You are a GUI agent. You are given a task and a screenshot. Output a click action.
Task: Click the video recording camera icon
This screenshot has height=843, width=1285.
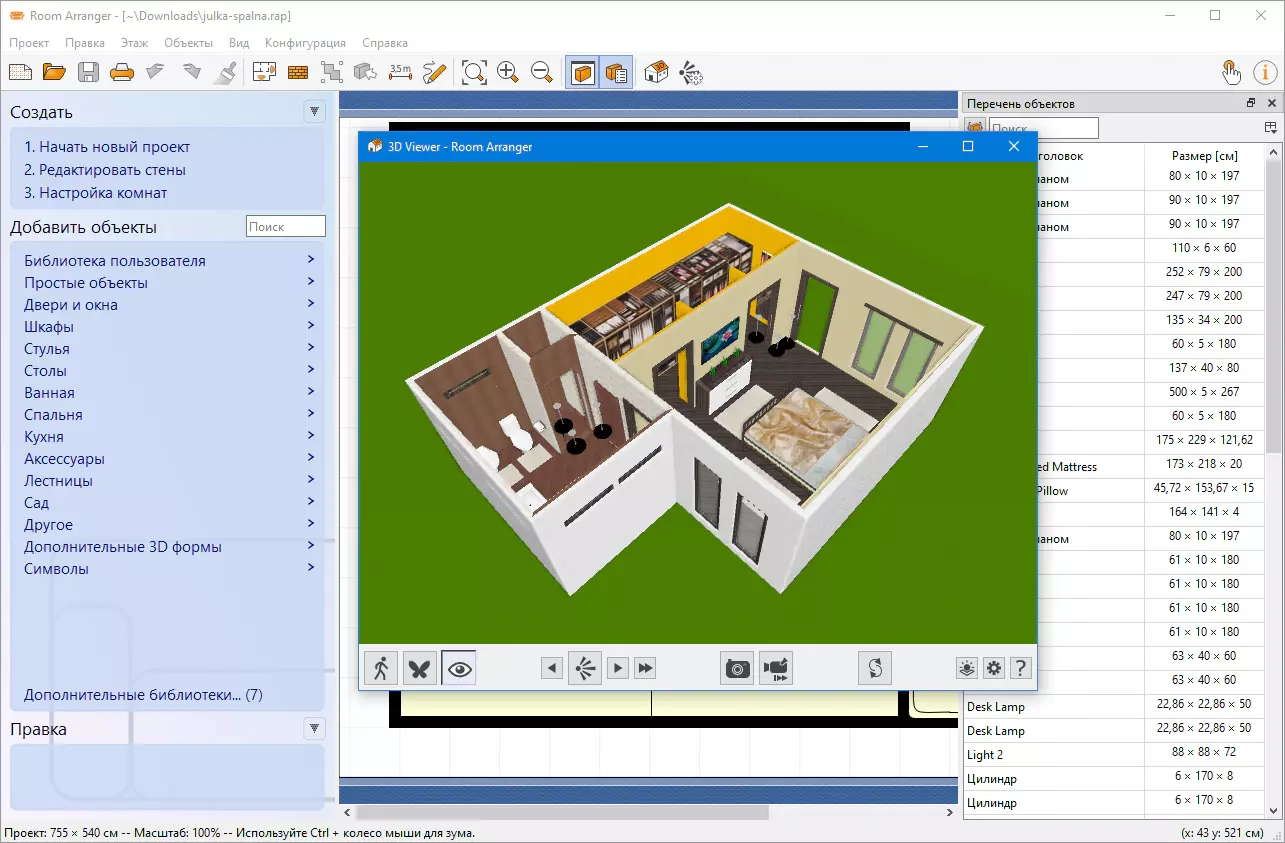click(776, 668)
